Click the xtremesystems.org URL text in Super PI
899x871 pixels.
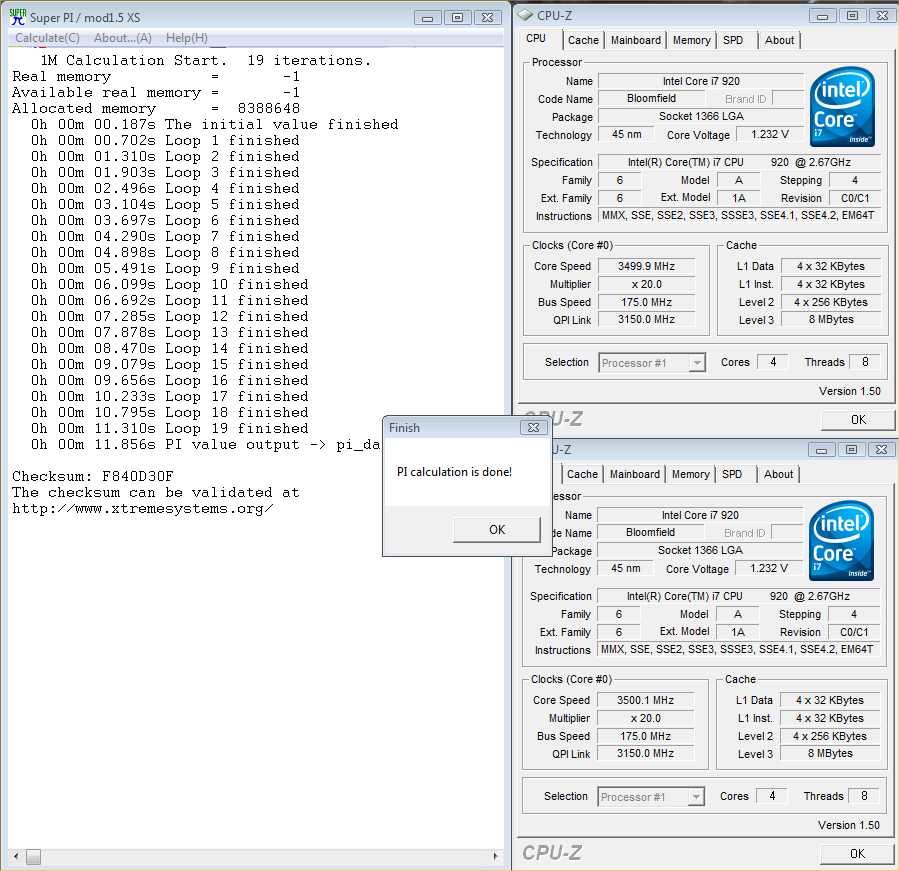click(x=143, y=509)
